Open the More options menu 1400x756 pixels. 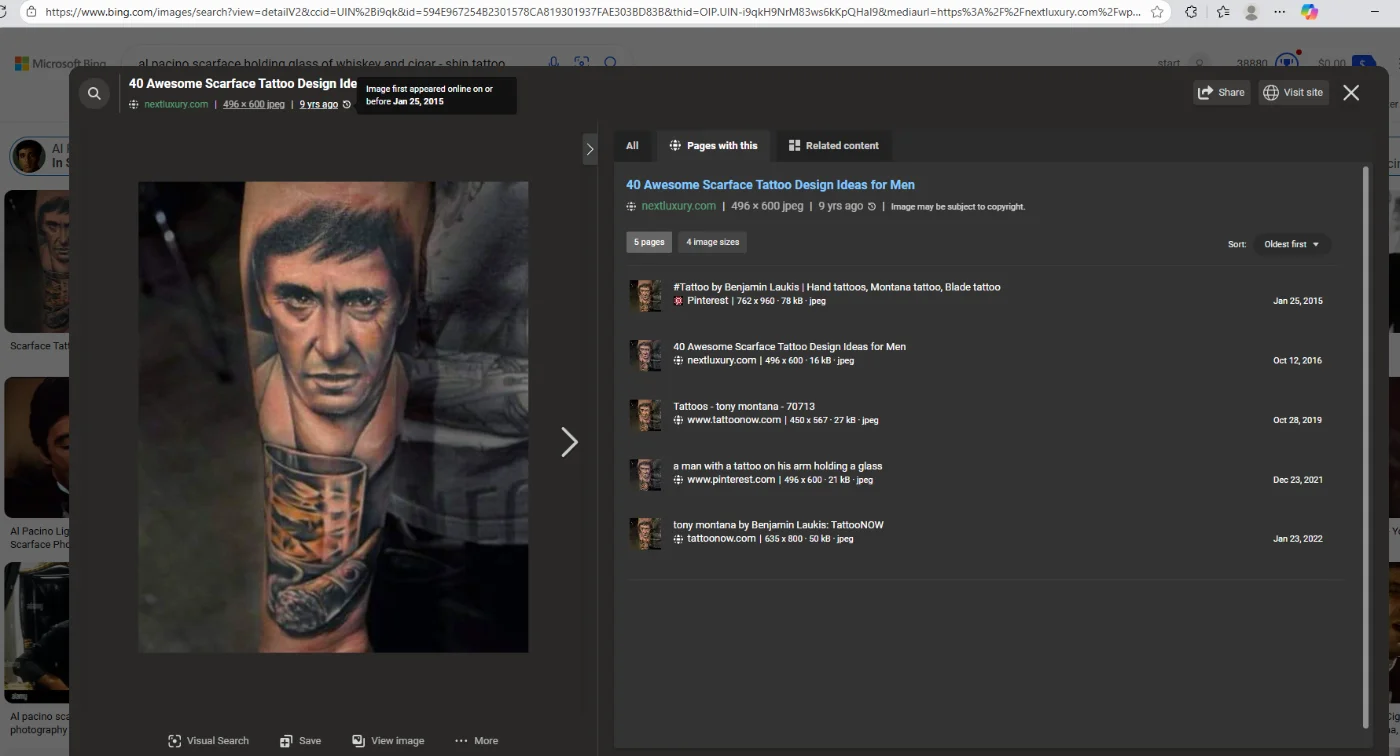click(x=476, y=741)
